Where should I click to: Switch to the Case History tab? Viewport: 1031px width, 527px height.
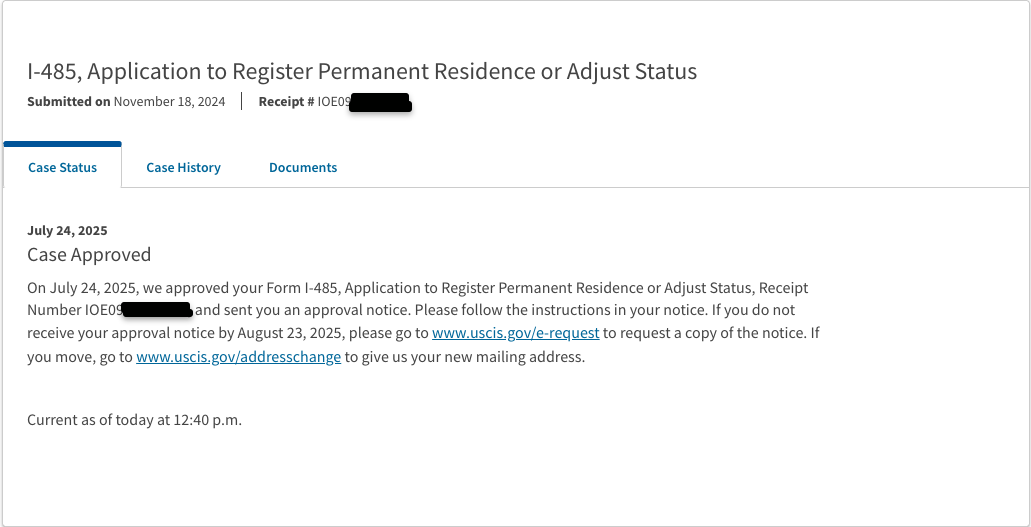(x=183, y=167)
